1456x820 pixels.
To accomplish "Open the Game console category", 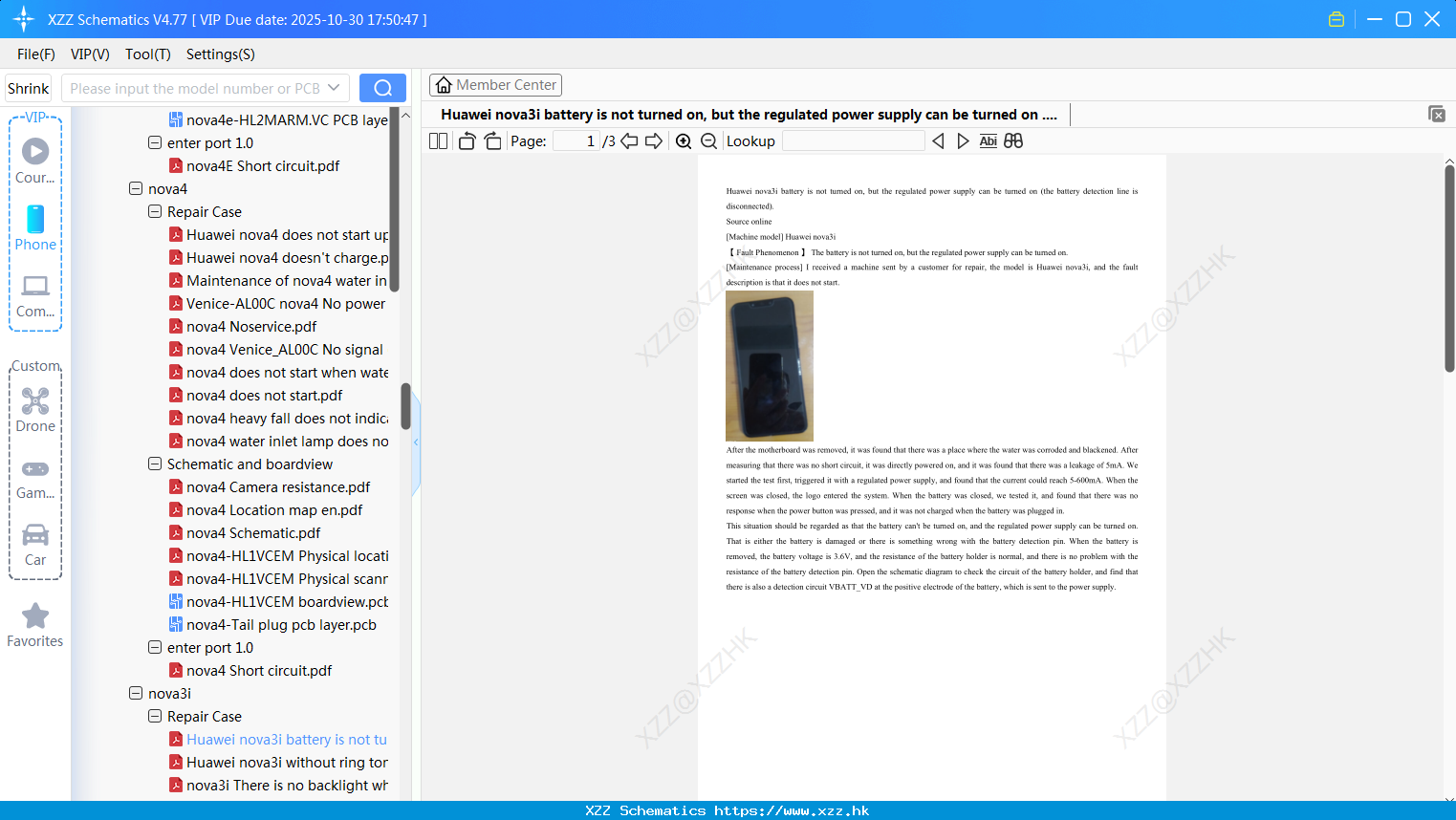I will point(35,479).
